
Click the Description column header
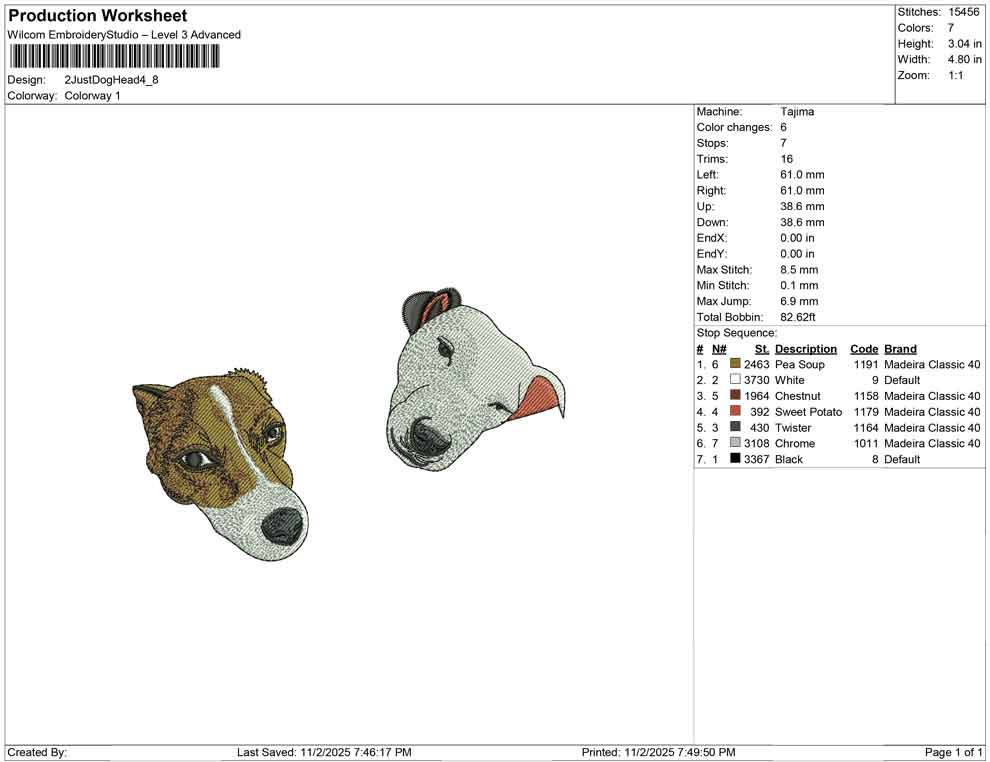806,348
